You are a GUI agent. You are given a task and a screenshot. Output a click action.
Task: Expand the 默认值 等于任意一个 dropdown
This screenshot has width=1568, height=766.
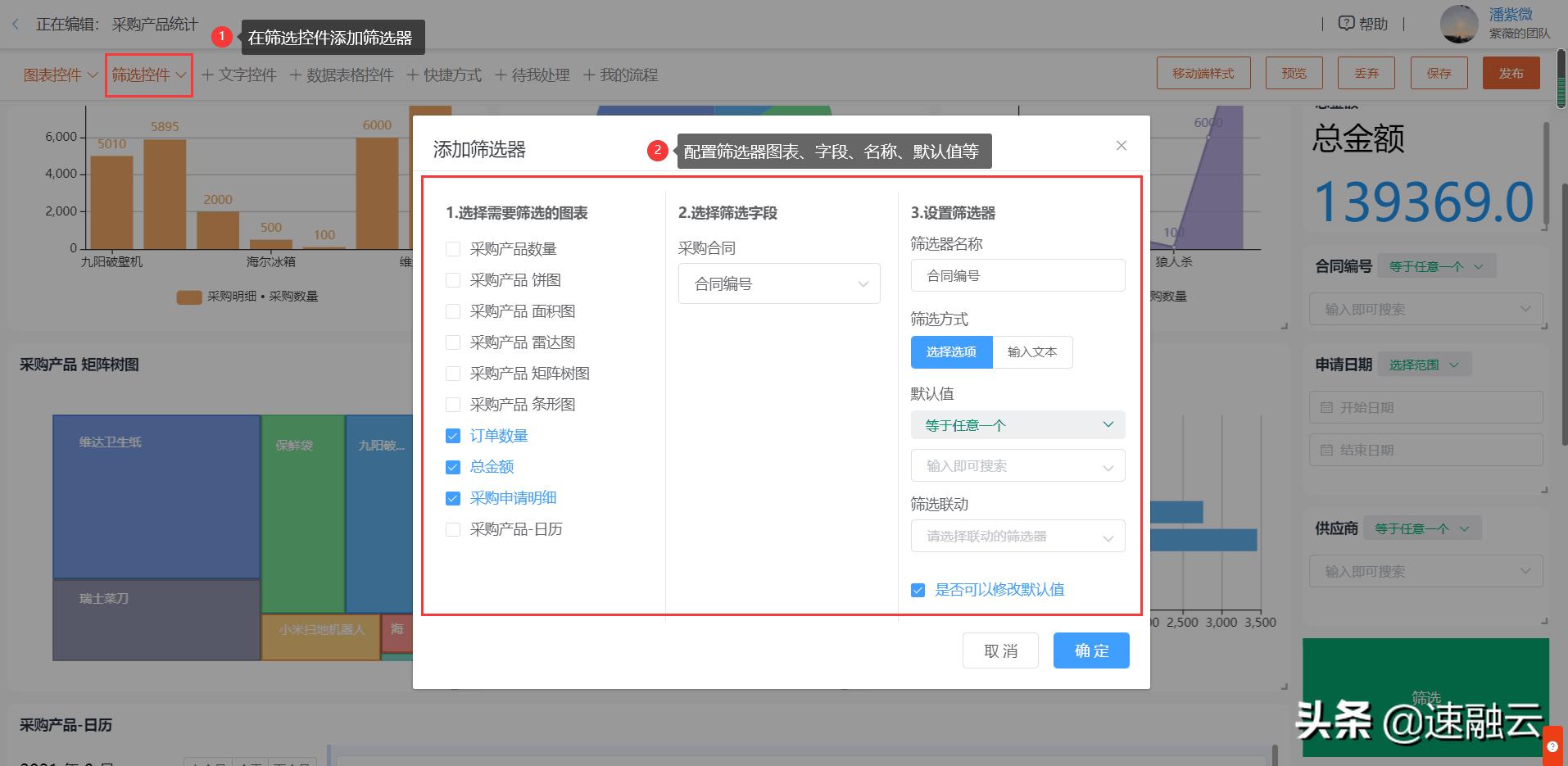coord(1017,424)
